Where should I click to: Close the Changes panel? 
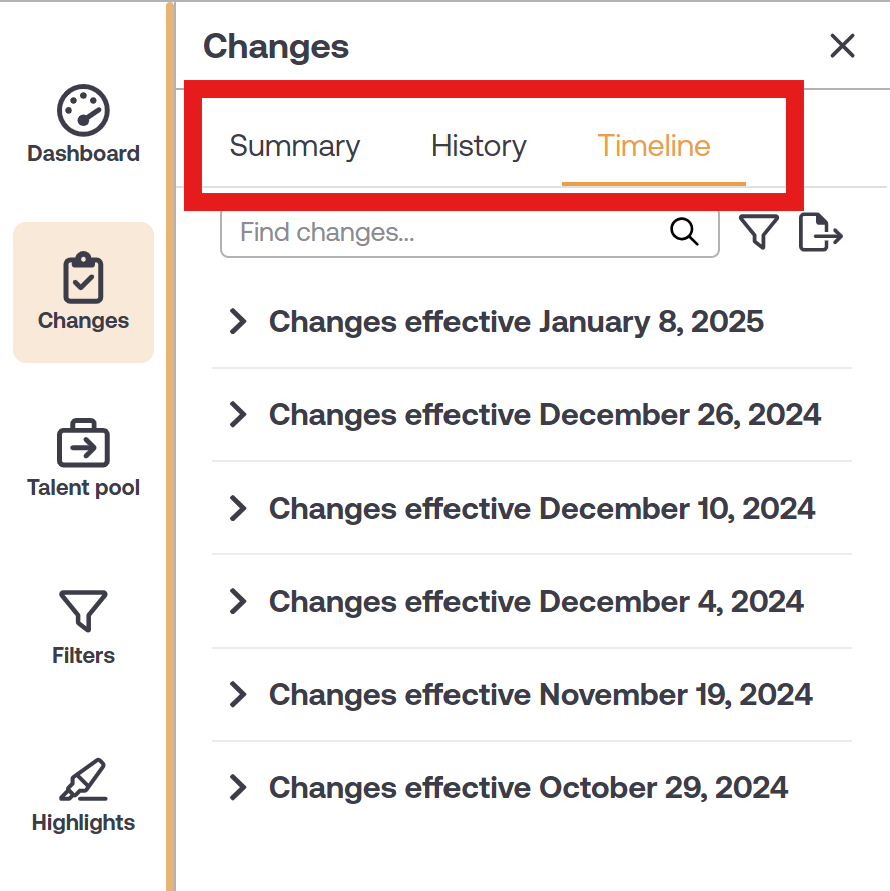point(842,46)
